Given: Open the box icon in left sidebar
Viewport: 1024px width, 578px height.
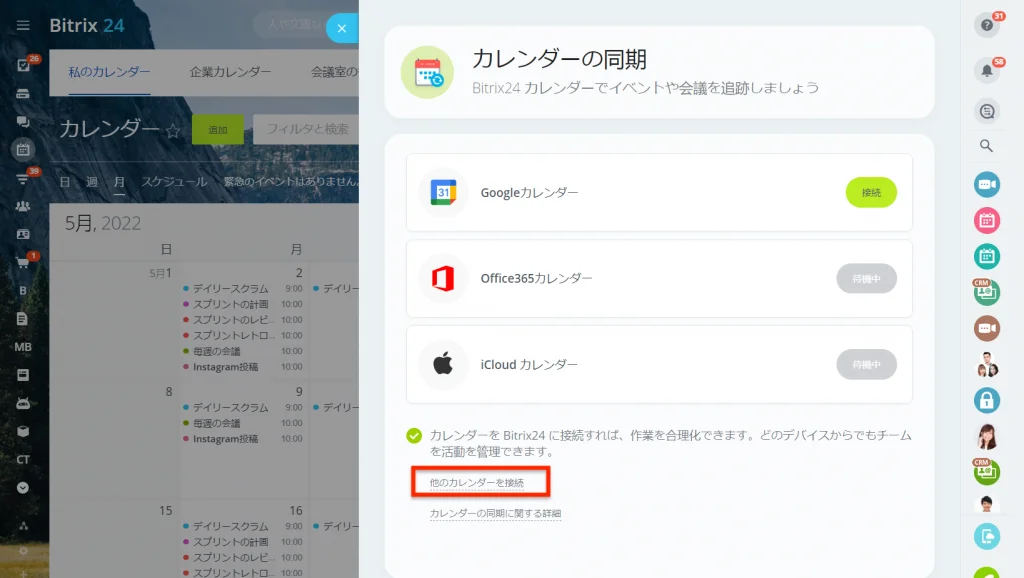Looking at the screenshot, I should [x=23, y=431].
